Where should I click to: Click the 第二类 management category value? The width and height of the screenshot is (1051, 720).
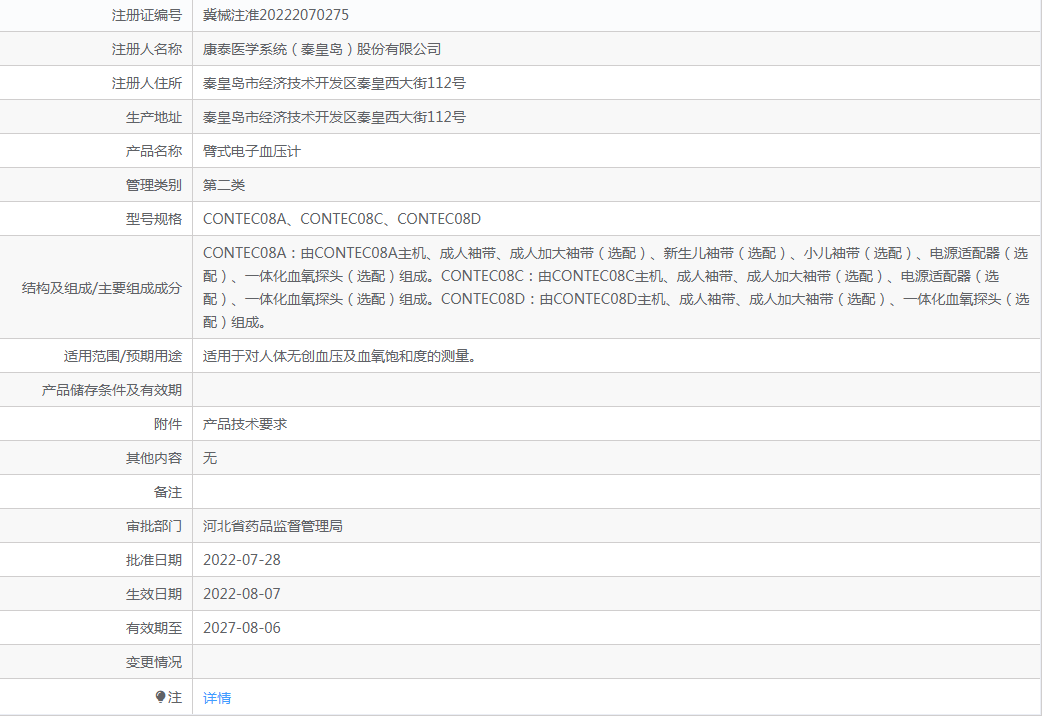(x=224, y=185)
